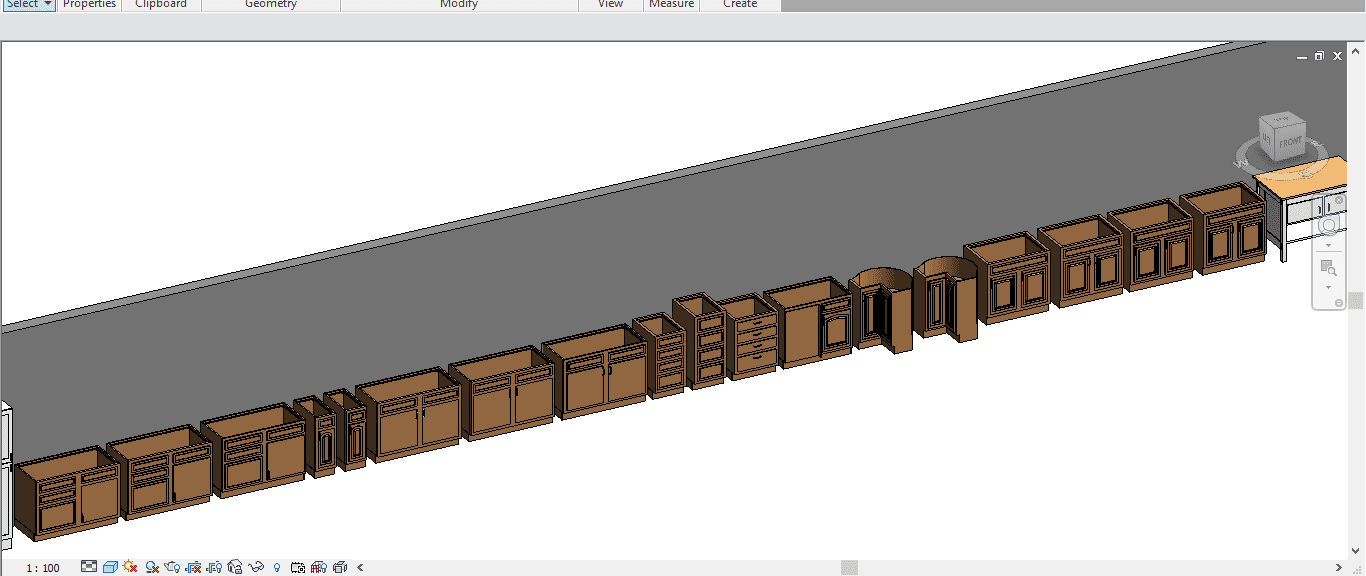Viewport: 1366px width, 576px height.
Task: Click the Unlocked 3D View house icon
Action: click(235, 567)
